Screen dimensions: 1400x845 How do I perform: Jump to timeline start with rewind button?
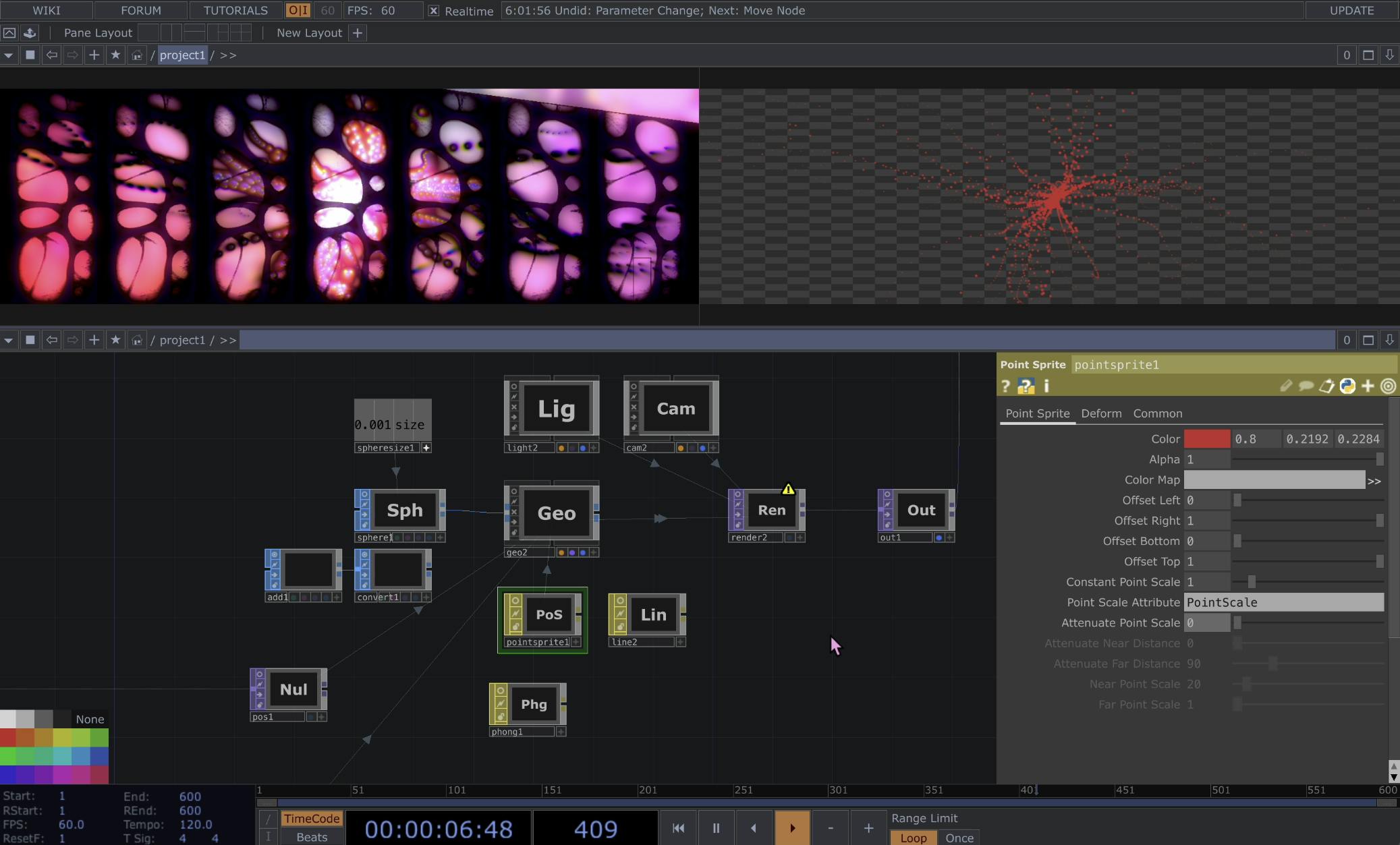(678, 827)
